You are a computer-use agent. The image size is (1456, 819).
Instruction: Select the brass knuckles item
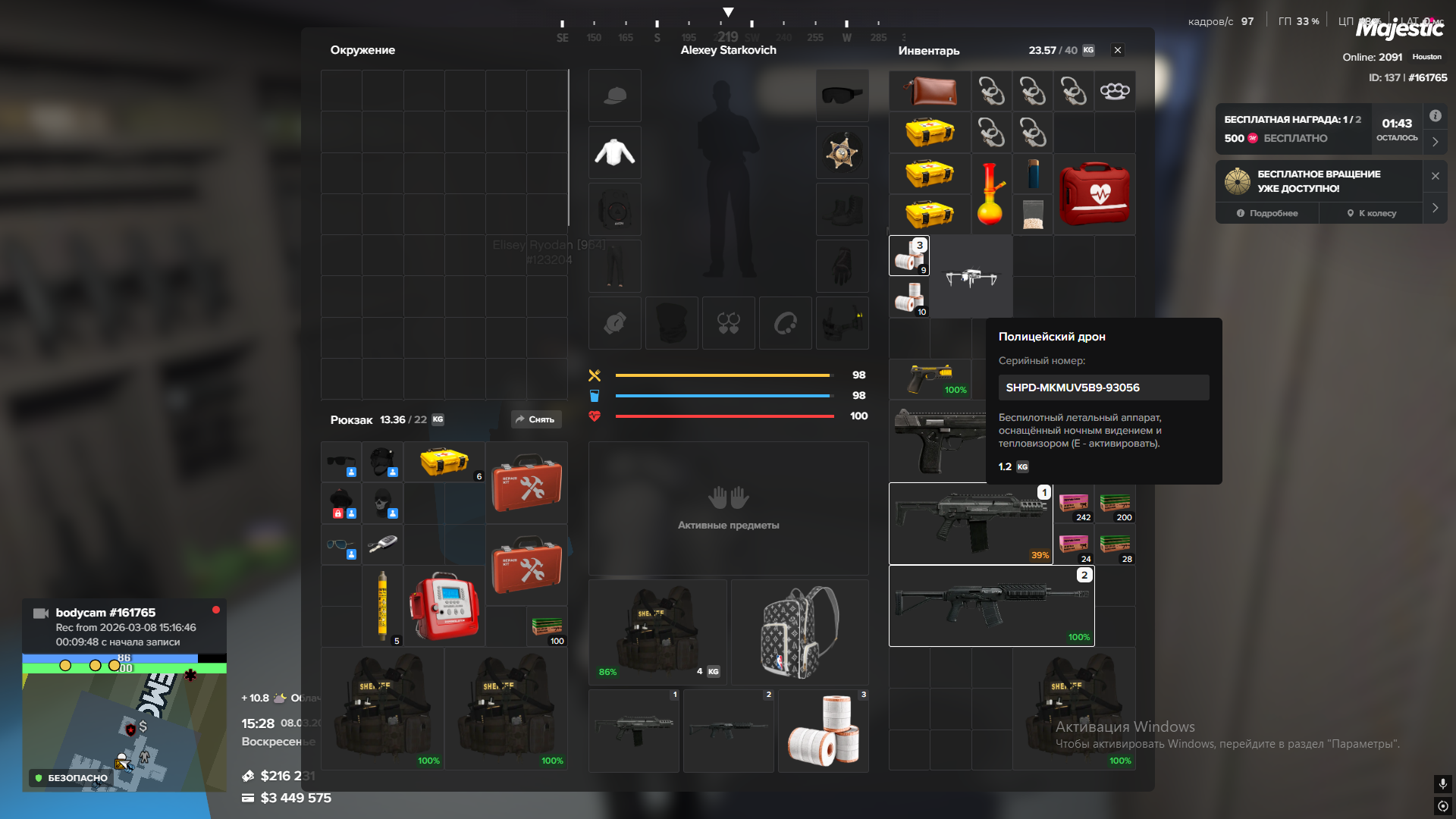click(1115, 91)
